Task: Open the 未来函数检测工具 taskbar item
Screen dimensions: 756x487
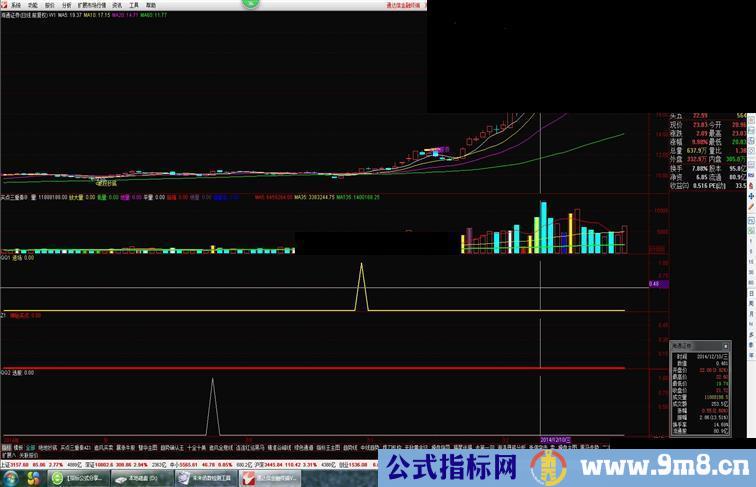Action: pos(205,479)
